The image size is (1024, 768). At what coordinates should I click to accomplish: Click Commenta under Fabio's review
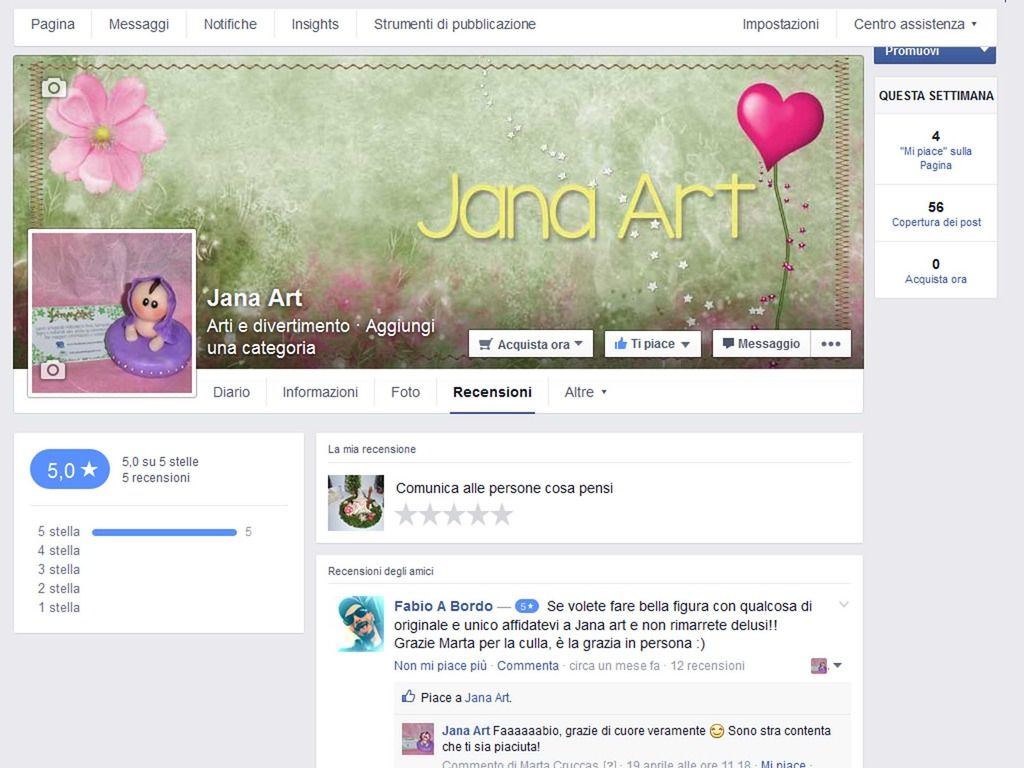pos(528,665)
